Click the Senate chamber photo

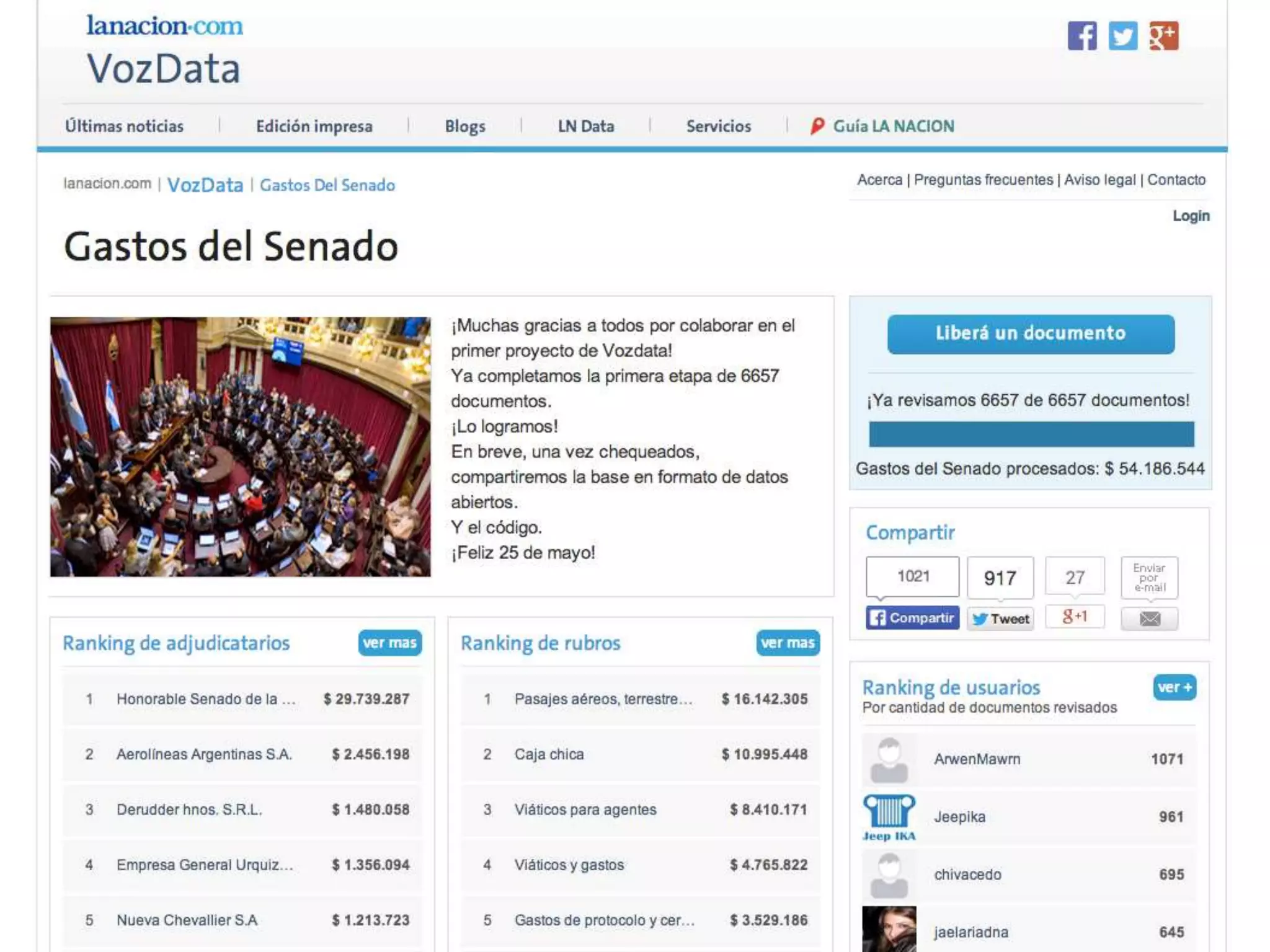240,446
